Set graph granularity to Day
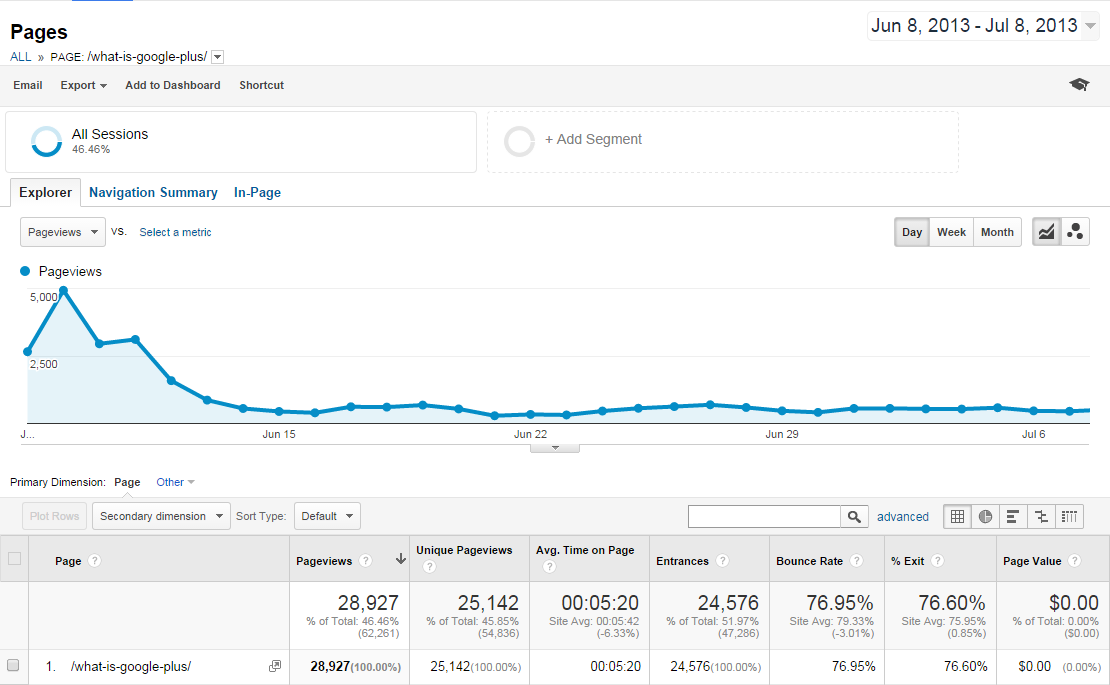The width and height of the screenshot is (1110, 685). coord(912,232)
